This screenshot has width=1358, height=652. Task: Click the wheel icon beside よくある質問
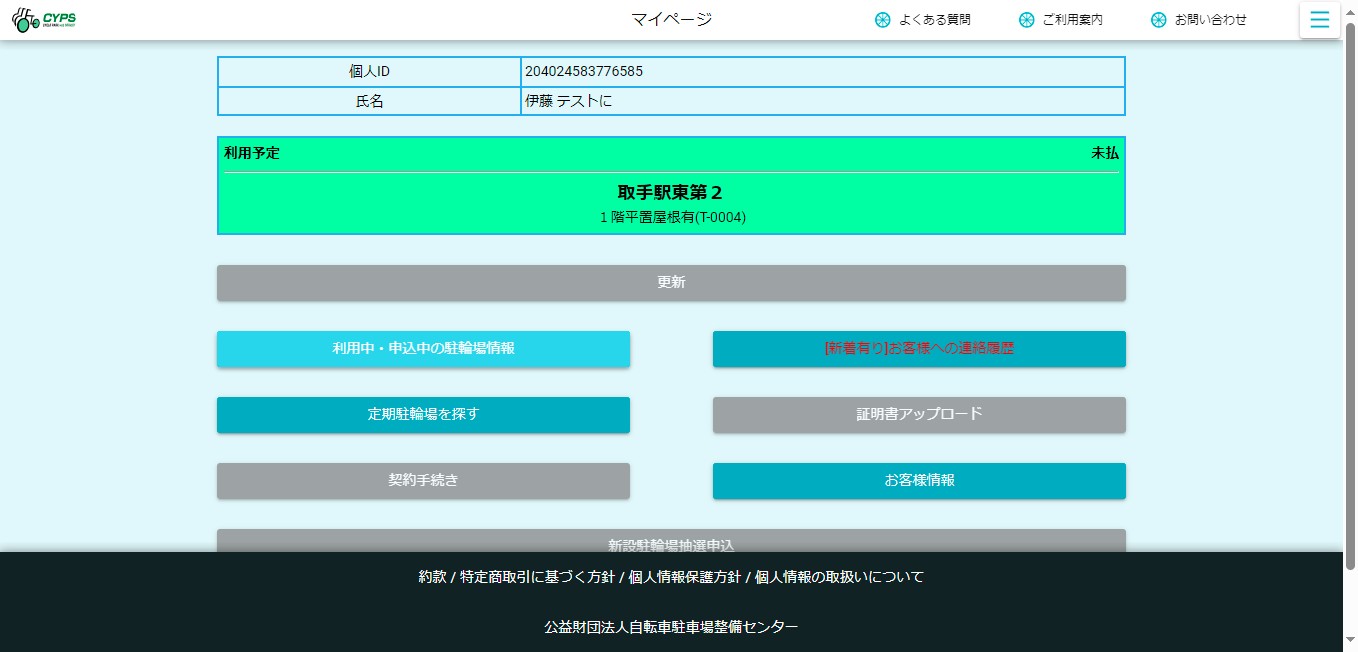coord(882,20)
